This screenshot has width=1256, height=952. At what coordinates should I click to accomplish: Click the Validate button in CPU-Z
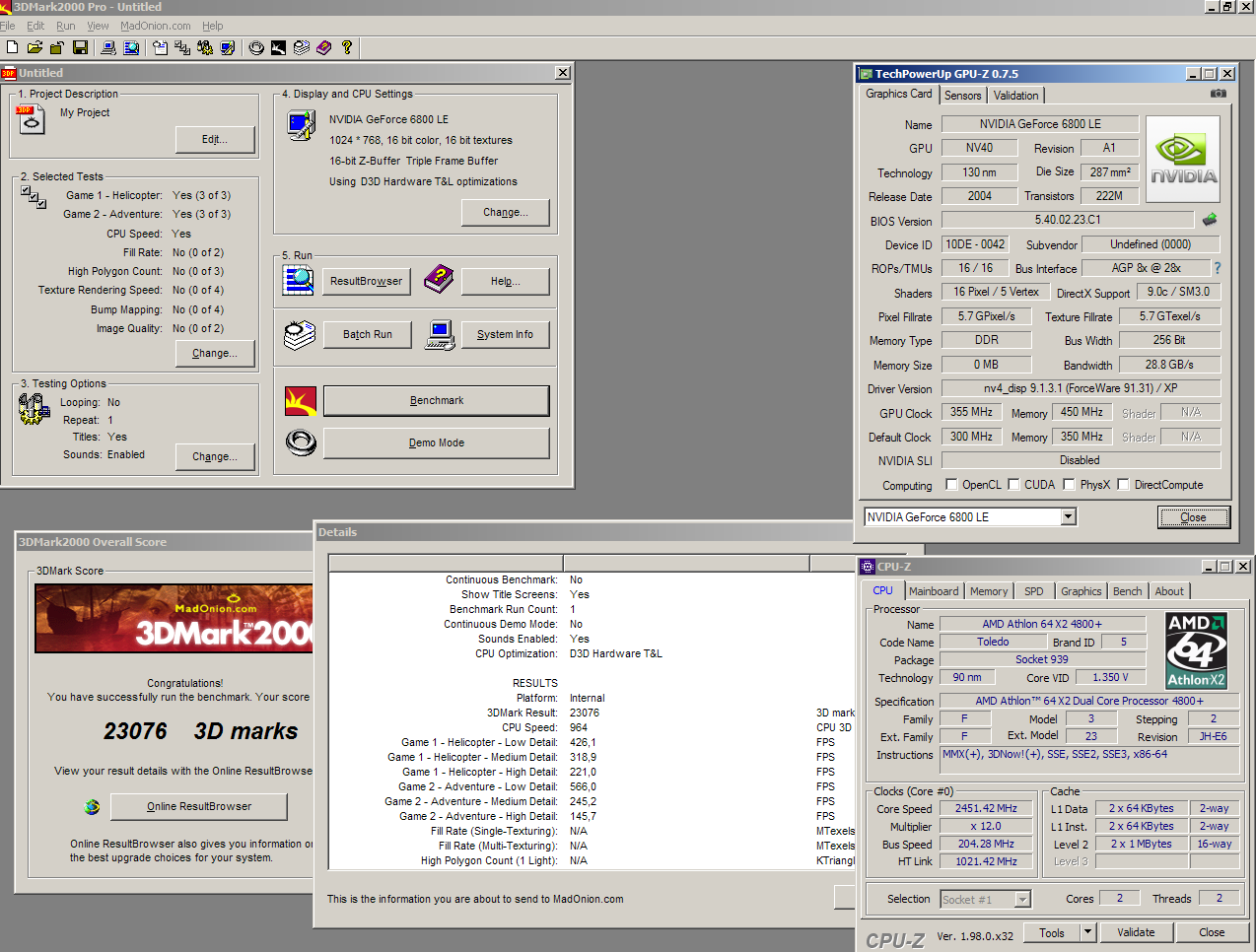point(1136,932)
